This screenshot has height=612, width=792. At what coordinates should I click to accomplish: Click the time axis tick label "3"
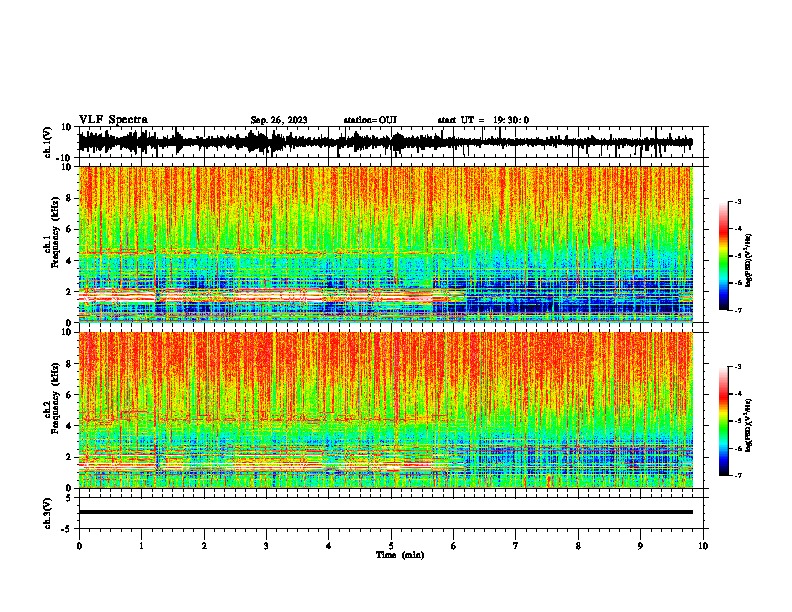(266, 546)
